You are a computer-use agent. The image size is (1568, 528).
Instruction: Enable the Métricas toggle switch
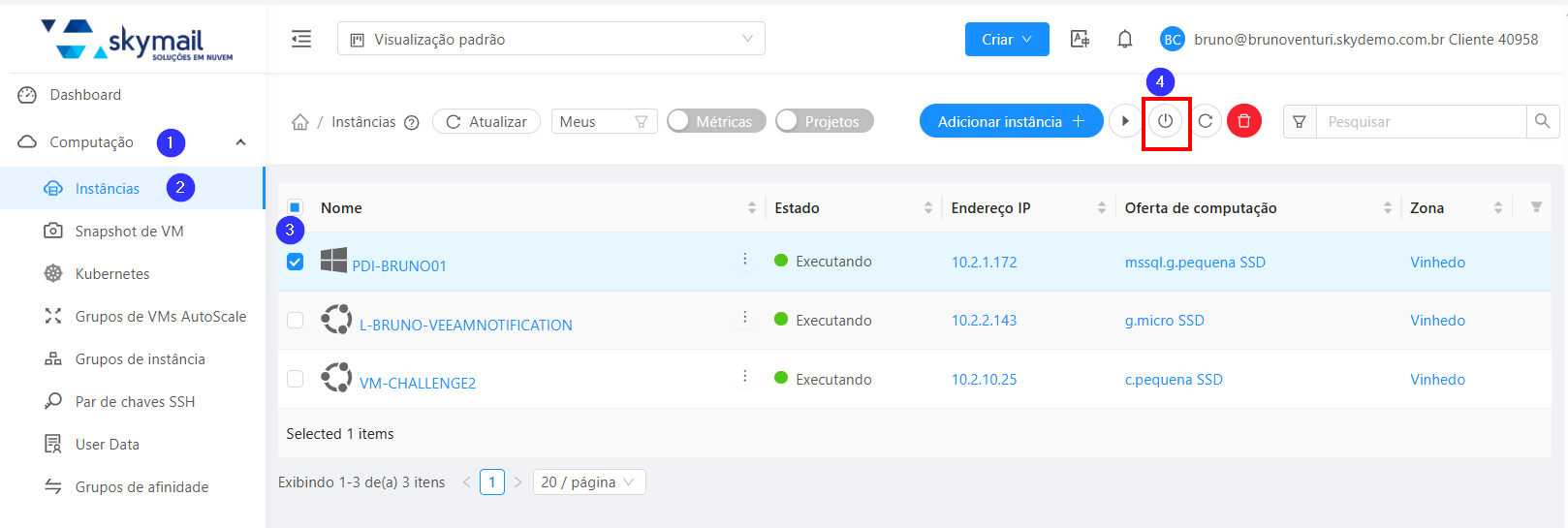pyautogui.click(x=715, y=121)
